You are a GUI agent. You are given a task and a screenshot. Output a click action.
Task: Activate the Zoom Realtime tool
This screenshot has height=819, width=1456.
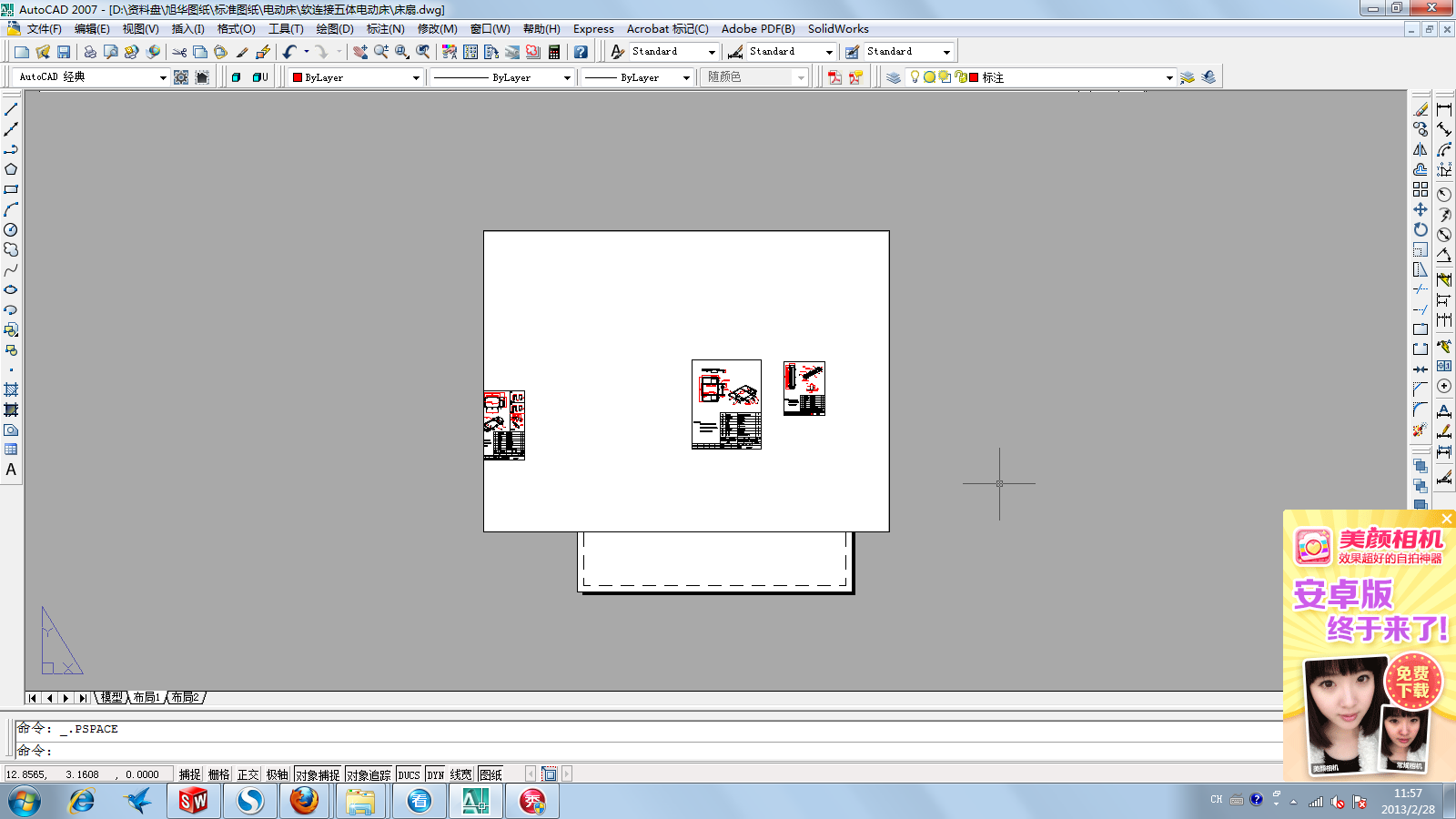coord(381,52)
